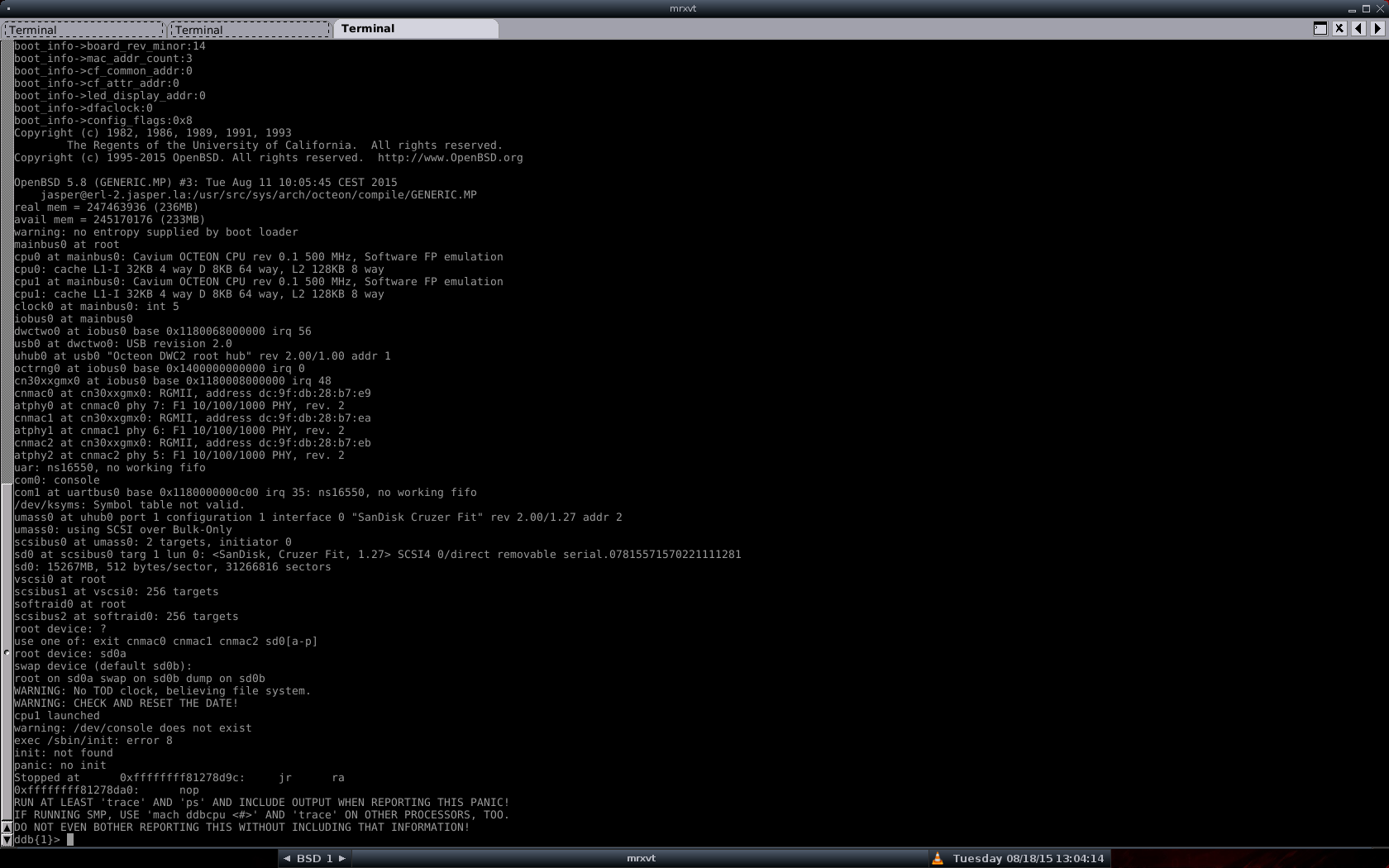This screenshot has width=1389, height=868.
Task: Click the 'real mem = 247463936 (236MB)' line
Action: (106, 207)
